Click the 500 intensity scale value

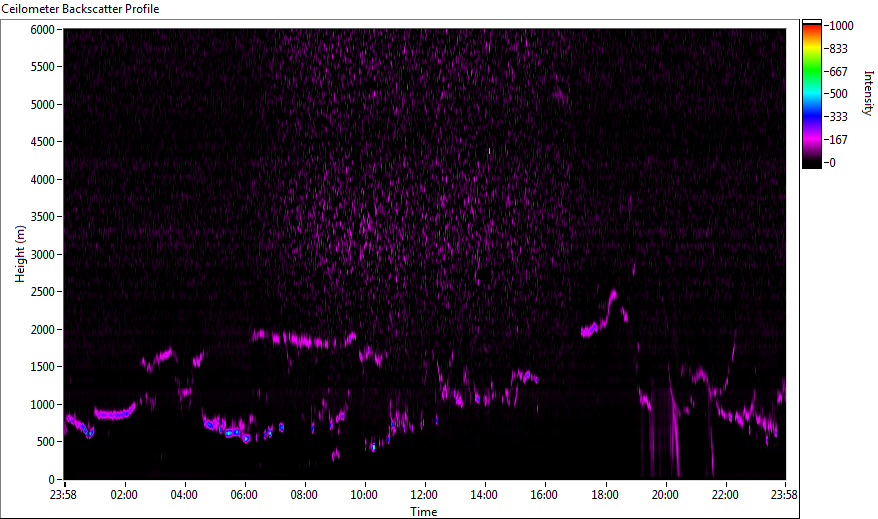coord(838,93)
